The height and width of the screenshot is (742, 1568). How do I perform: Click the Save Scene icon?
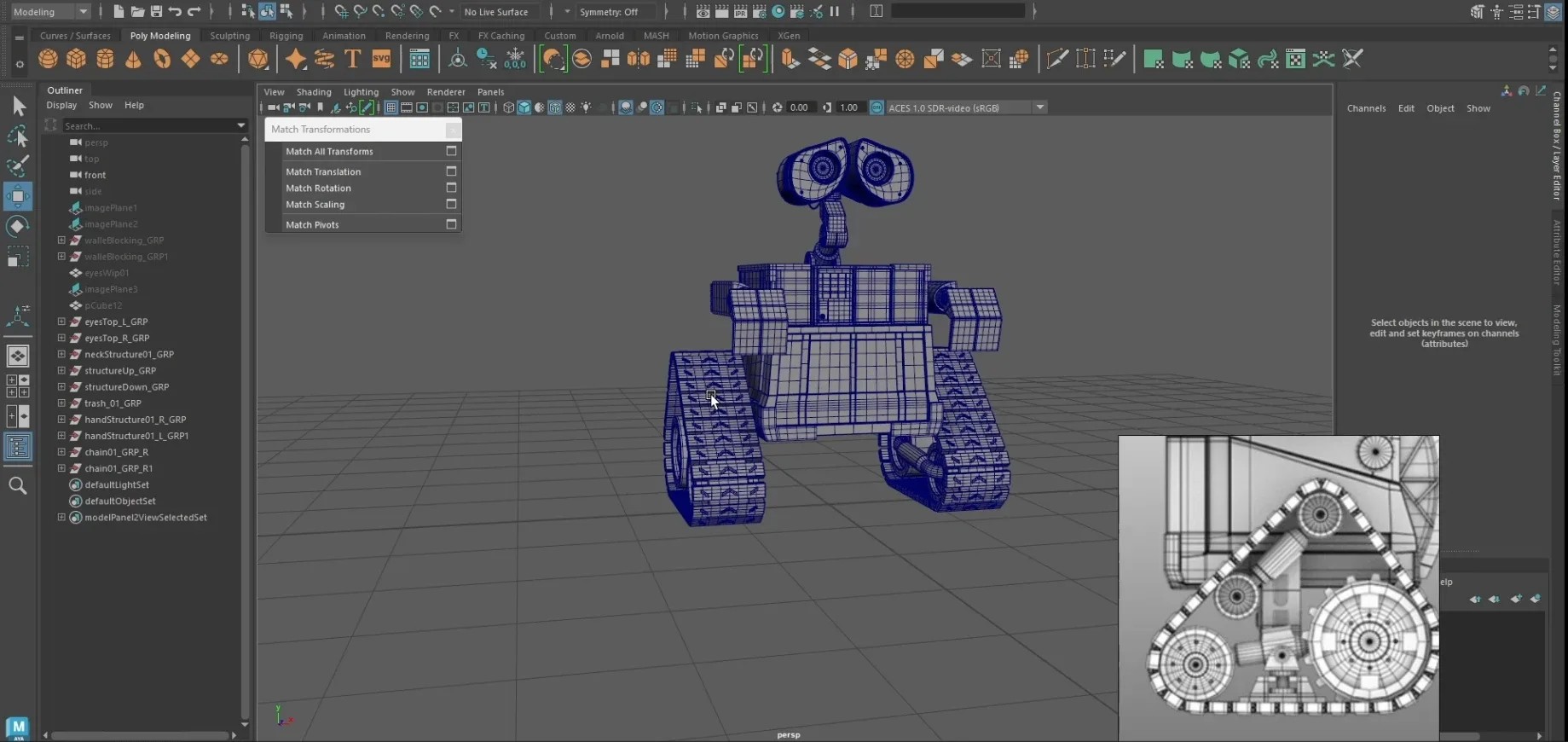(x=156, y=11)
